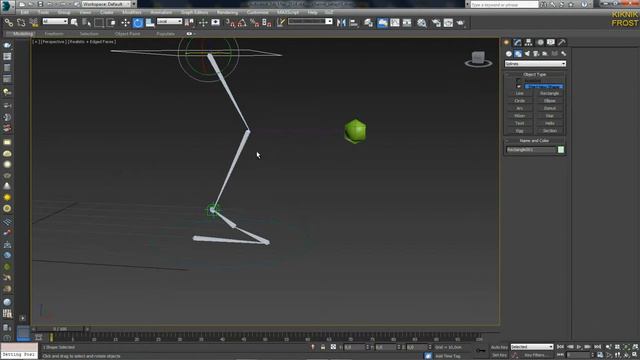640x360 pixels.
Task: Open the Rendering menu
Action: (227, 12)
